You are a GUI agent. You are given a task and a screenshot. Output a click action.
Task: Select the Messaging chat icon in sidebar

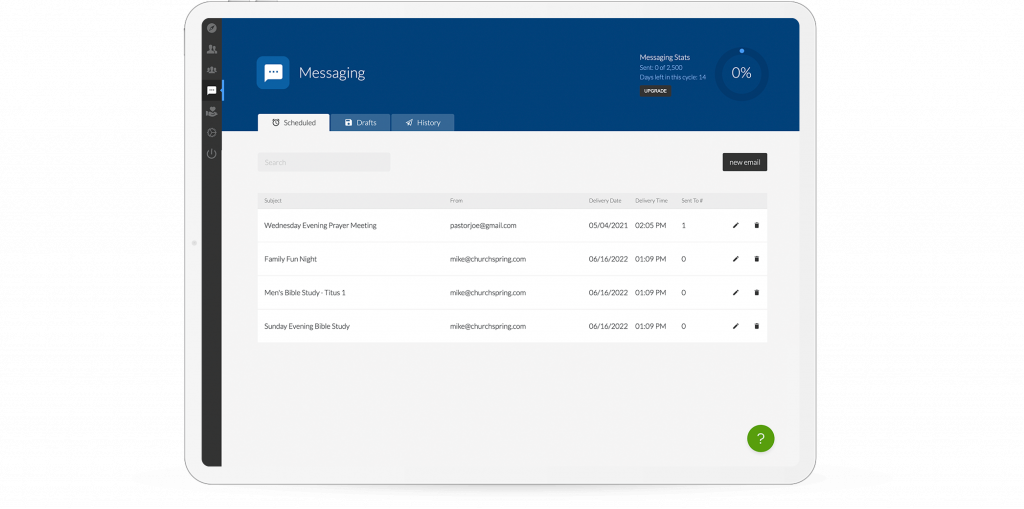(212, 91)
